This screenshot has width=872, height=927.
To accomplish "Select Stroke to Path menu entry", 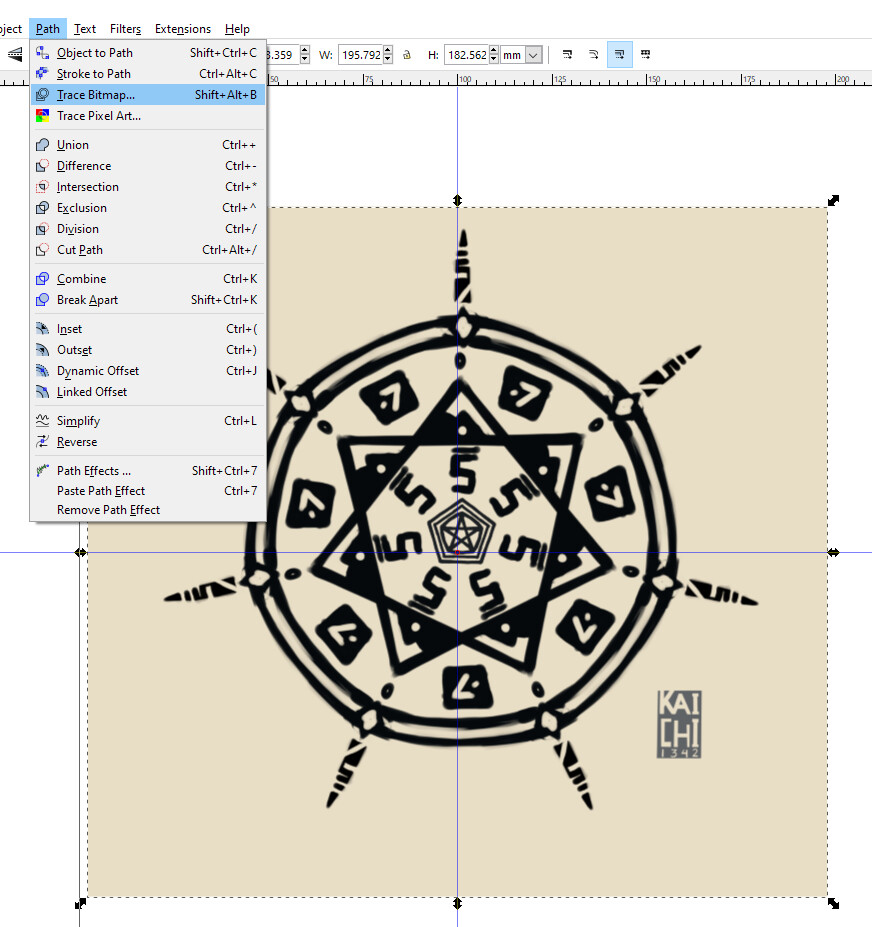I will tap(148, 74).
